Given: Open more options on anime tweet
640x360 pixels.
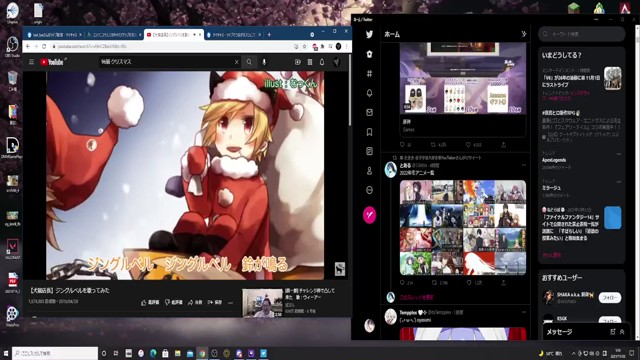Looking at the screenshot, I should coord(524,165).
